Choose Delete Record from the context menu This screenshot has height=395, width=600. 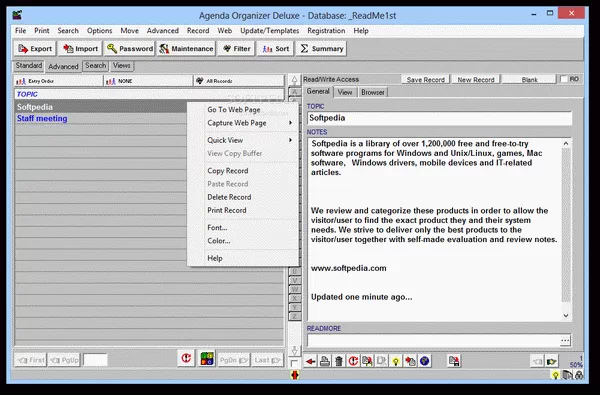click(x=243, y=197)
